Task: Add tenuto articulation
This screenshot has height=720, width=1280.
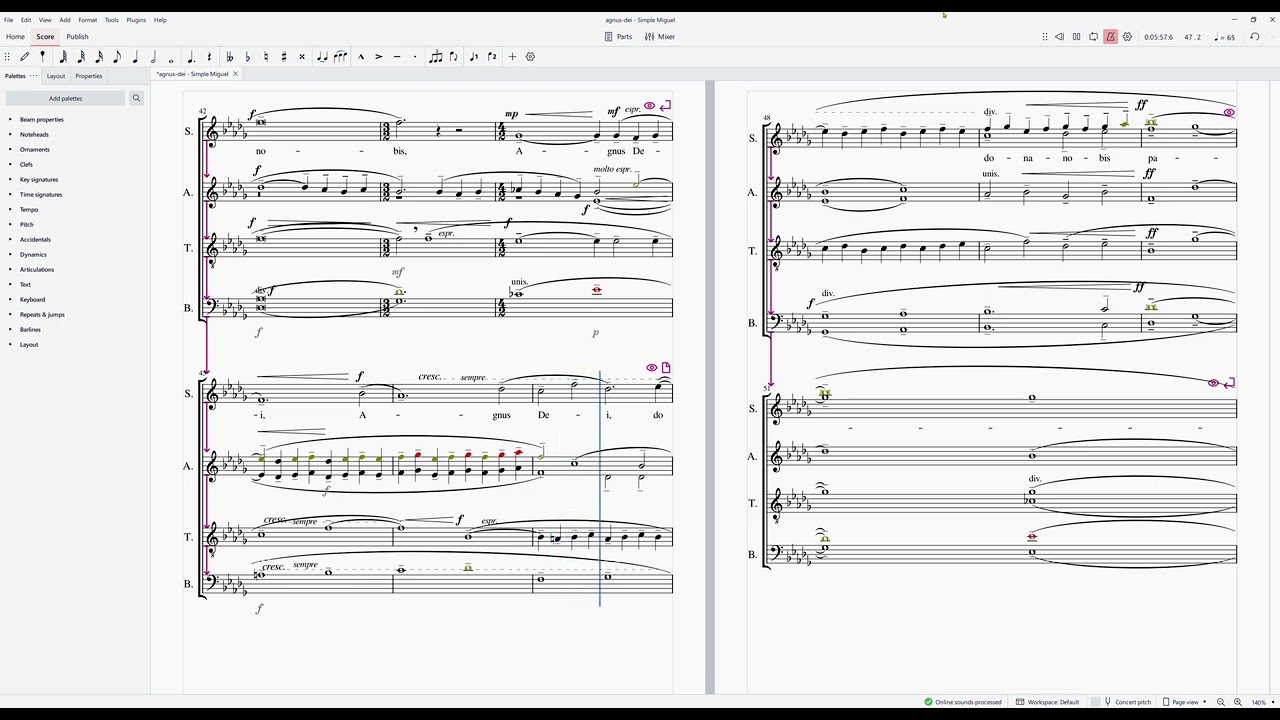Action: coord(396,57)
